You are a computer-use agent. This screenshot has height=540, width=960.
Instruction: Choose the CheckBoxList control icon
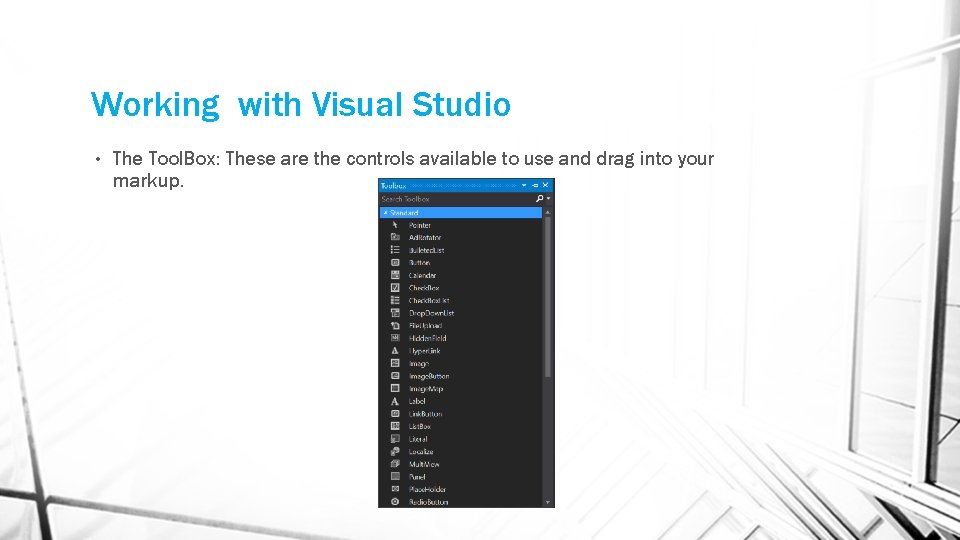coord(395,300)
